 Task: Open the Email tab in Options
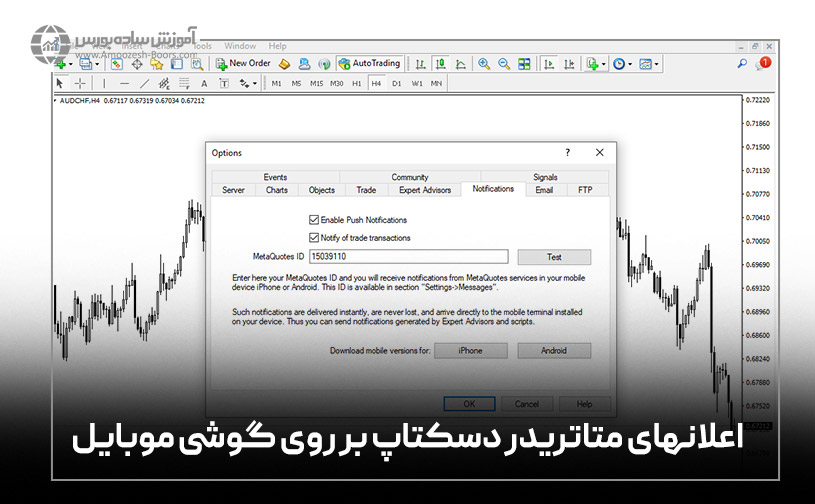(544, 190)
